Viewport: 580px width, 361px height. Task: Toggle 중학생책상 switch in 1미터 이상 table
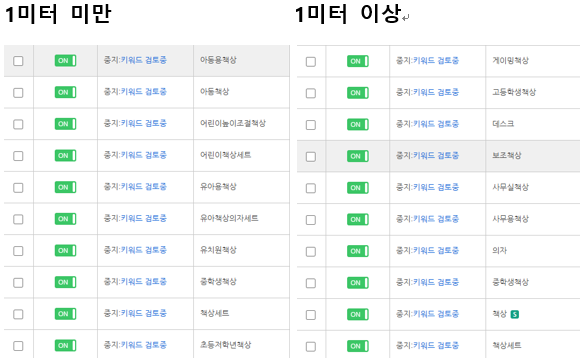pos(358,283)
